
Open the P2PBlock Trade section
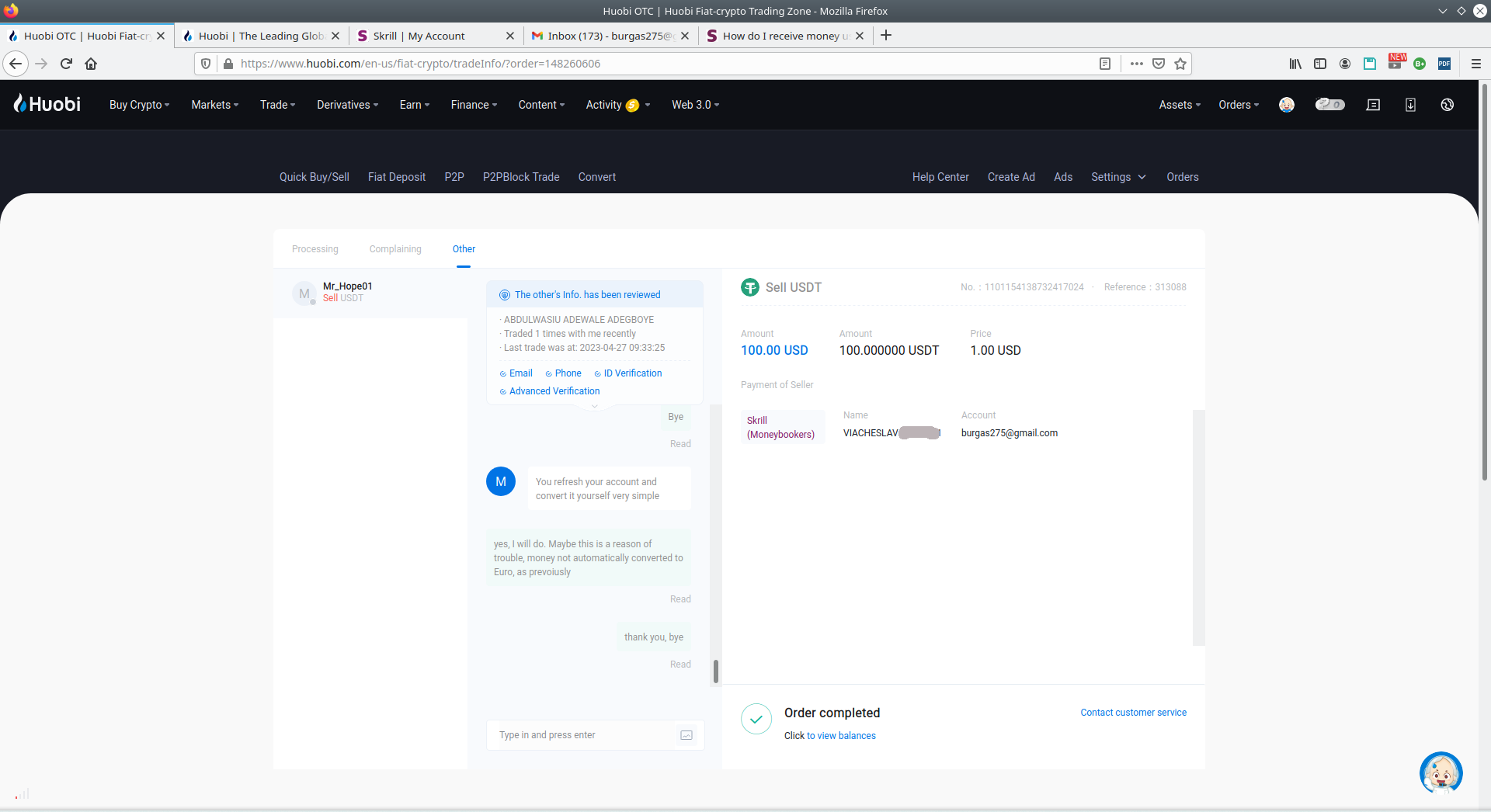click(521, 177)
